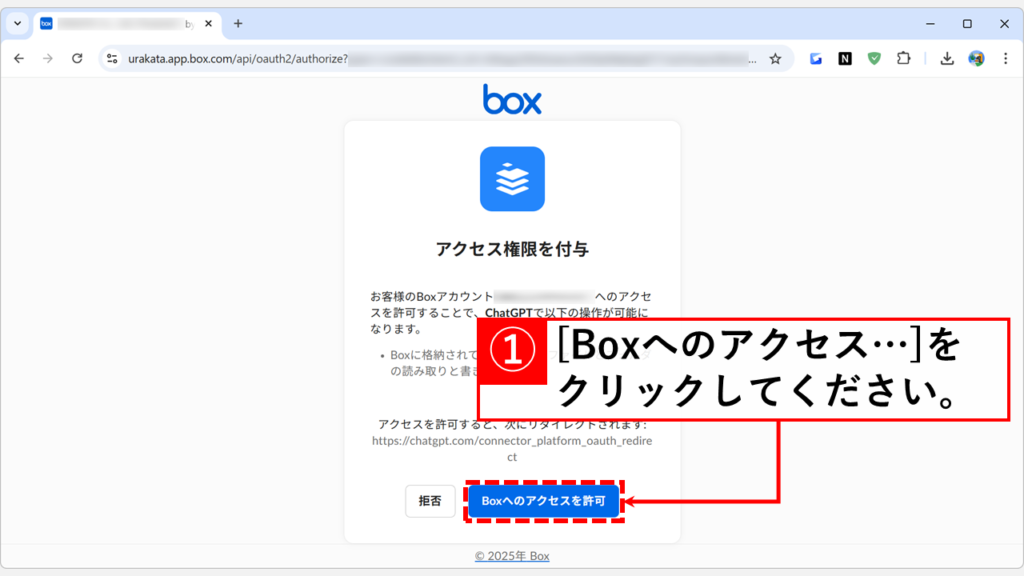1024x576 pixels.
Task: Open the © 2025年 Box footer link
Action: point(512,556)
